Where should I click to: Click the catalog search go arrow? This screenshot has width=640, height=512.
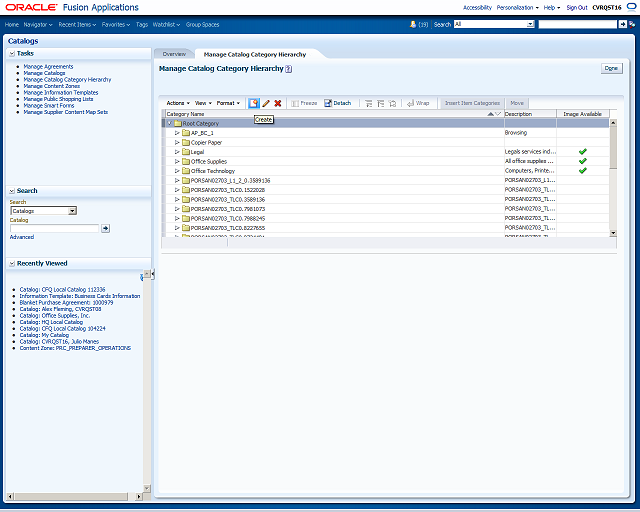click(x=105, y=228)
